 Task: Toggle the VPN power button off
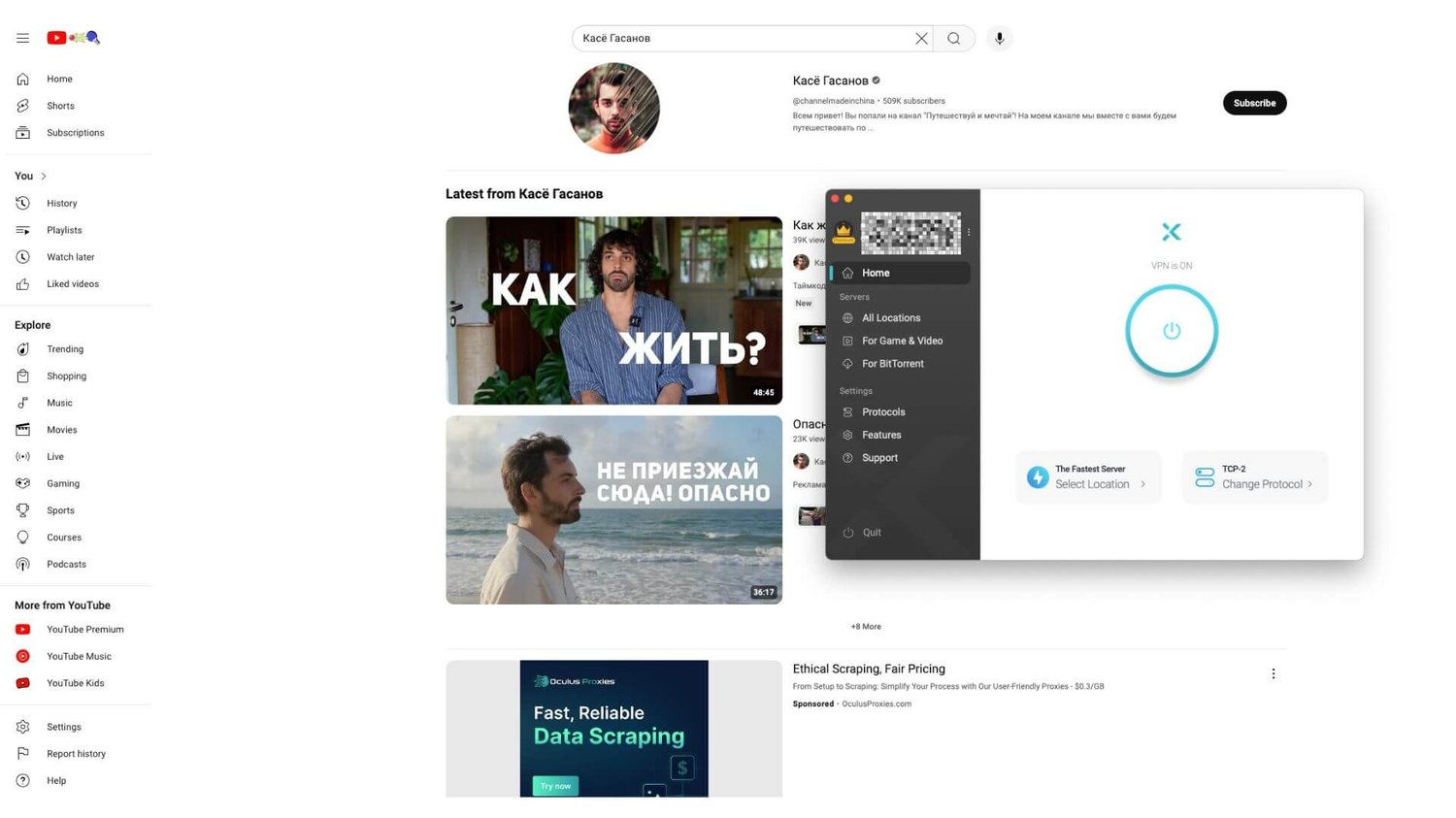(1172, 331)
